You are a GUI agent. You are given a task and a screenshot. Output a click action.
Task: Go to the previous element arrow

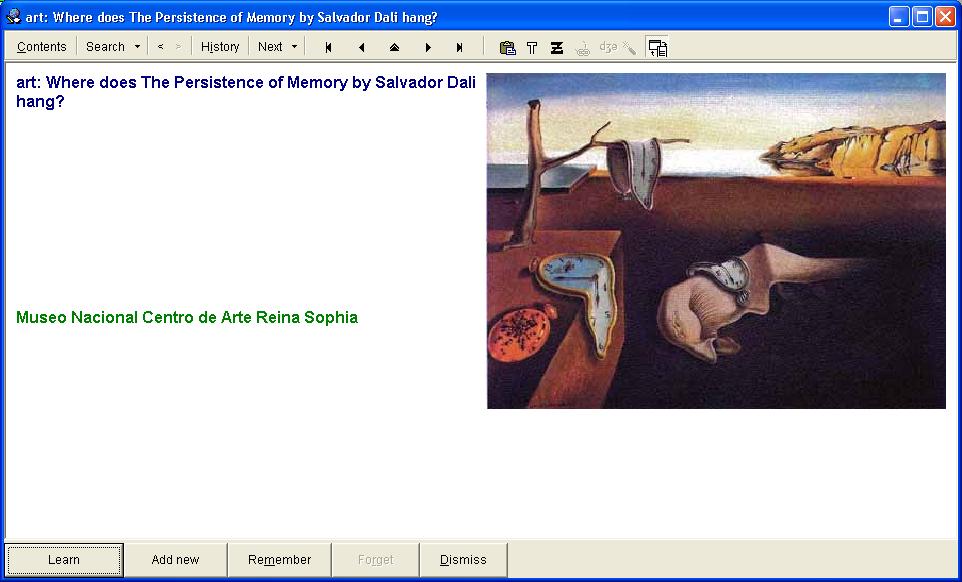point(361,47)
